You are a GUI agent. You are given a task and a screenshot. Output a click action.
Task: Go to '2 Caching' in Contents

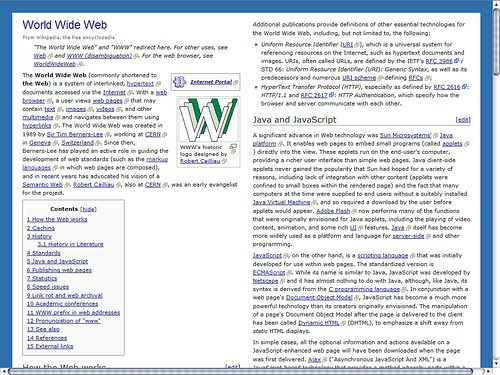pos(41,228)
